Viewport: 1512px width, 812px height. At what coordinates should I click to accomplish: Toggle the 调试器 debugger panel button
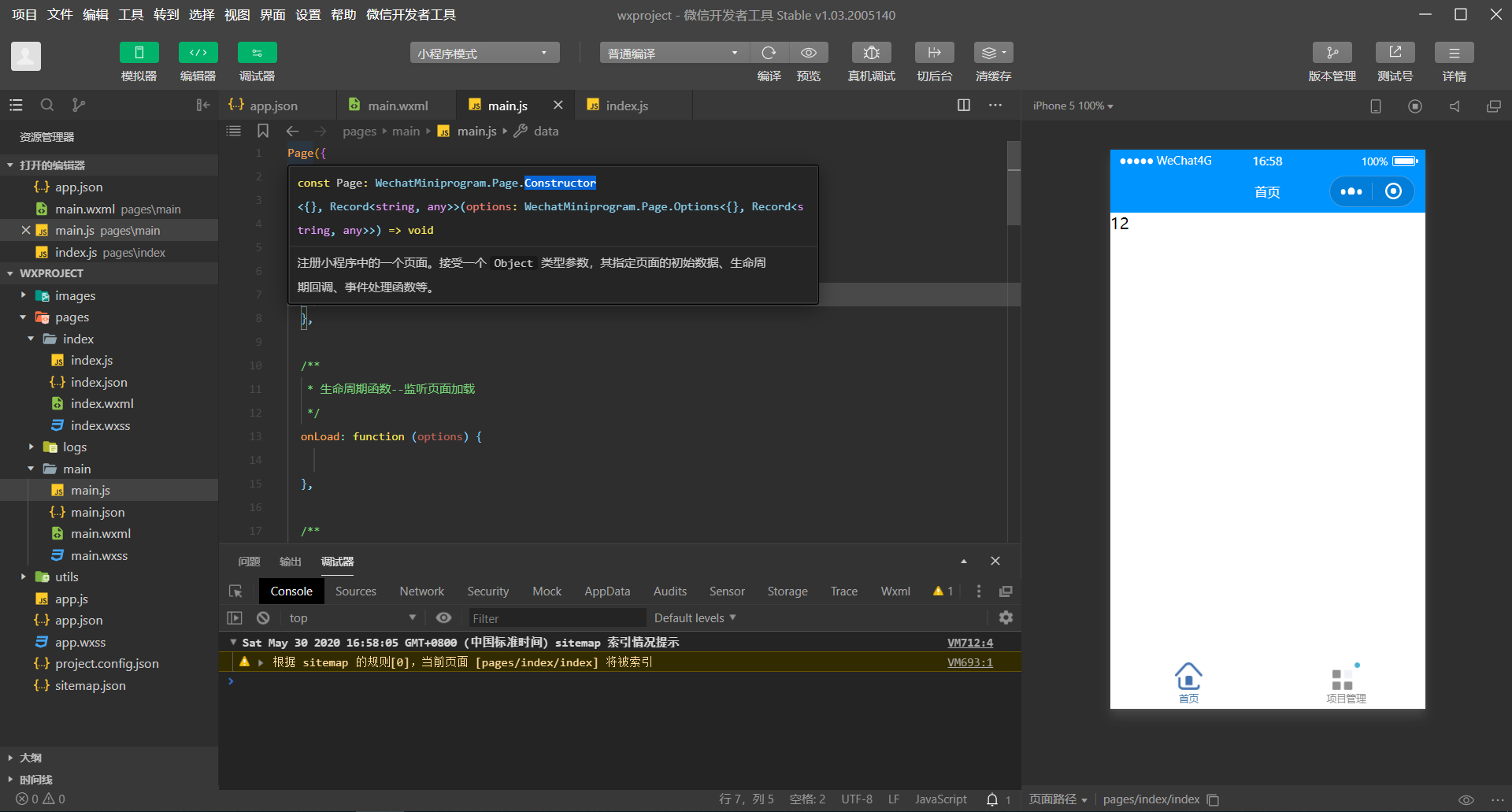click(258, 53)
